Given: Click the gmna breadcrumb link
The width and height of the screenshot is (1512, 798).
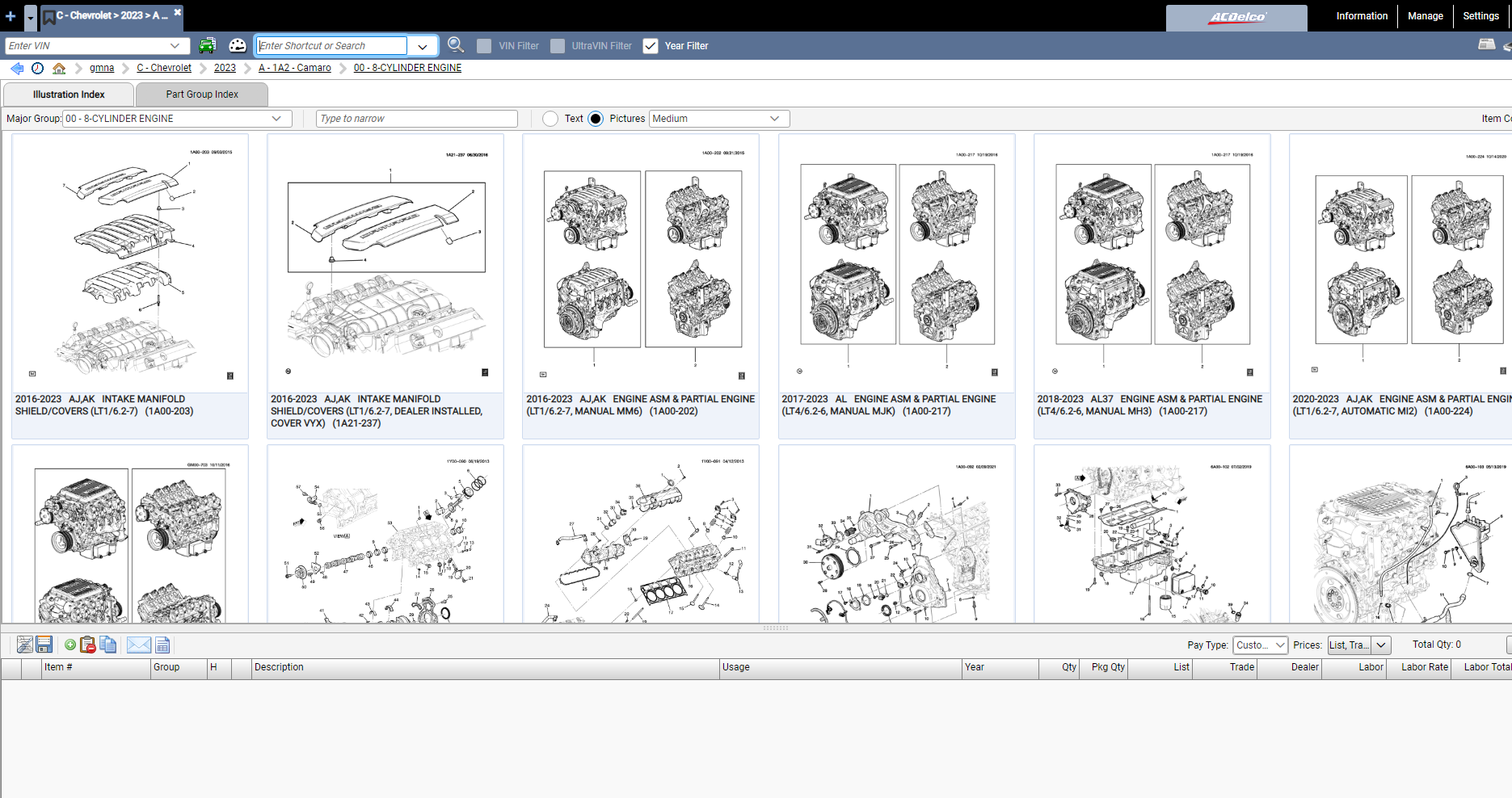Looking at the screenshot, I should 102,68.
